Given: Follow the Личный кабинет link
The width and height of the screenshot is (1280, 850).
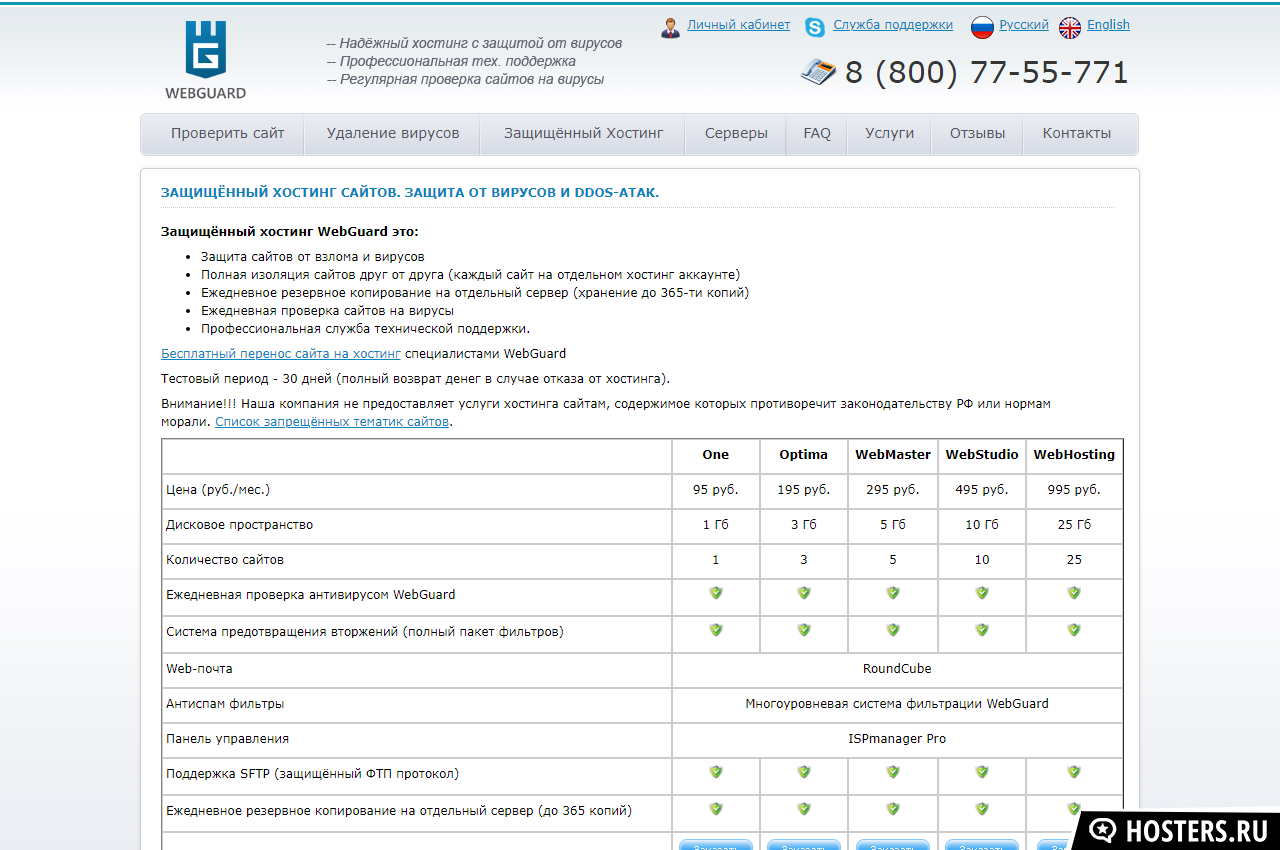Looking at the screenshot, I should coord(739,25).
